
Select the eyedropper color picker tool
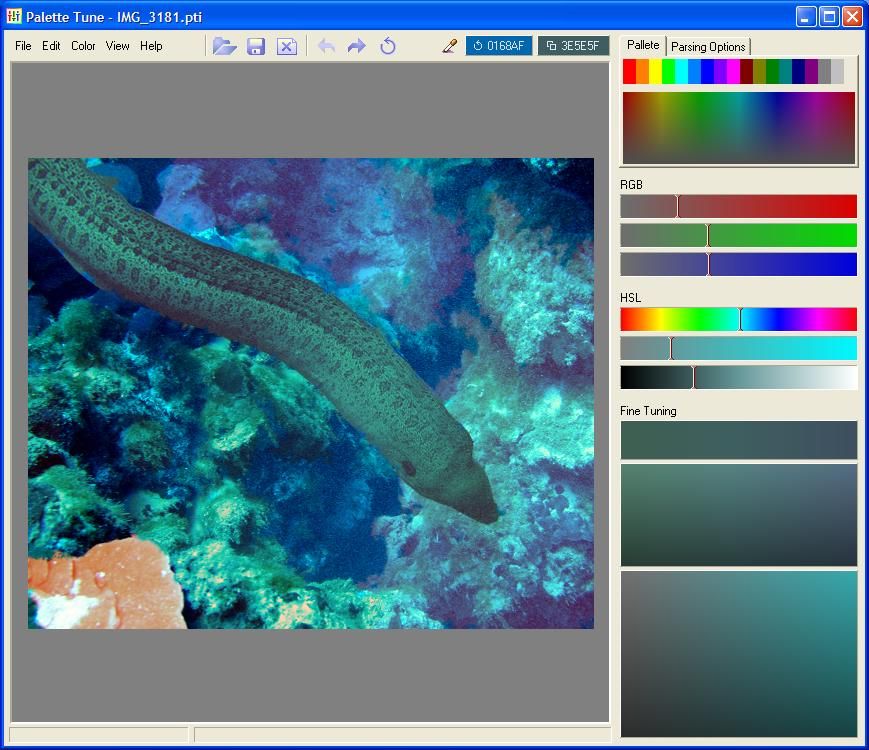pos(447,45)
